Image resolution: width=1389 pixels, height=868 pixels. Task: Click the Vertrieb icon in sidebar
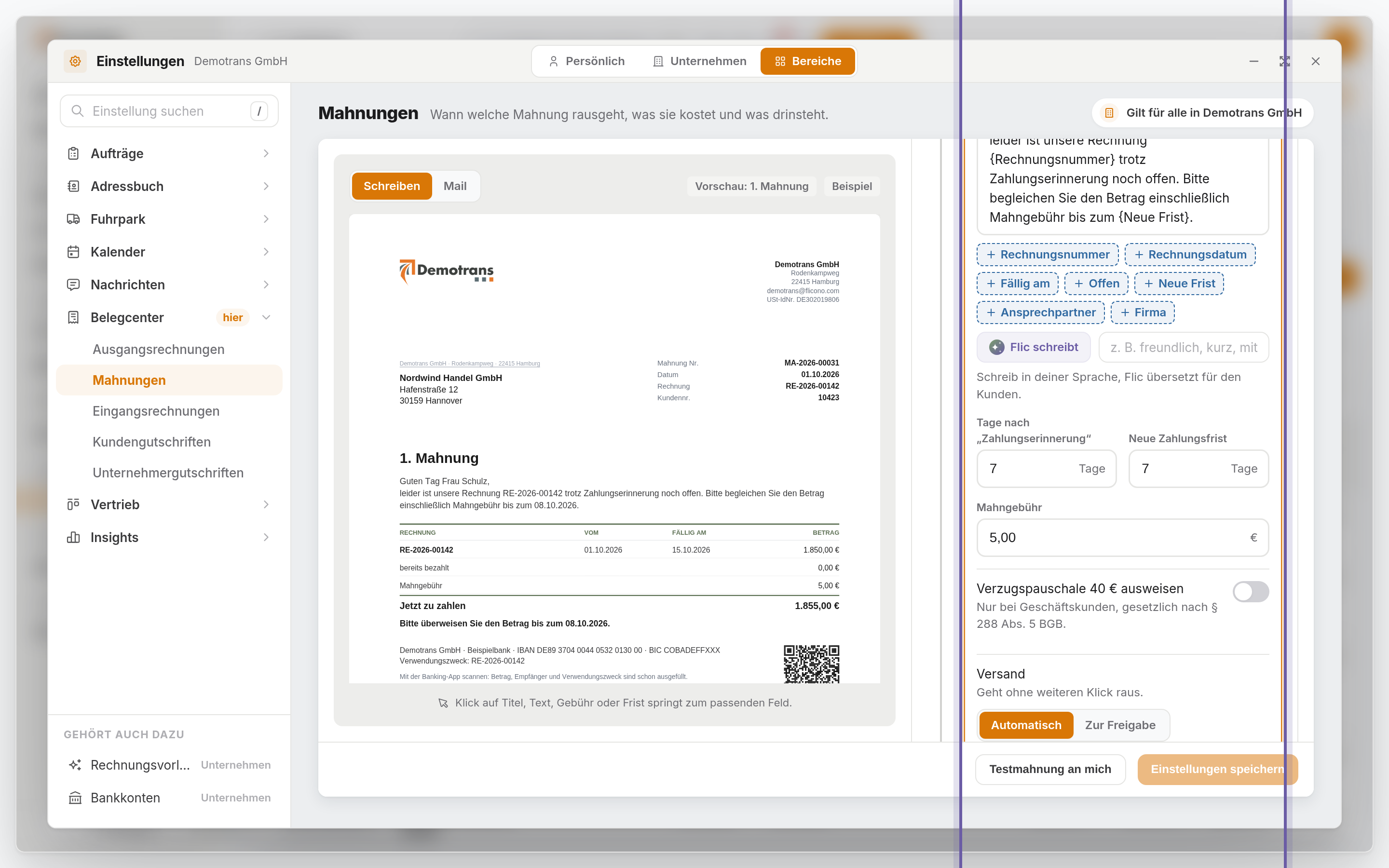tap(73, 504)
